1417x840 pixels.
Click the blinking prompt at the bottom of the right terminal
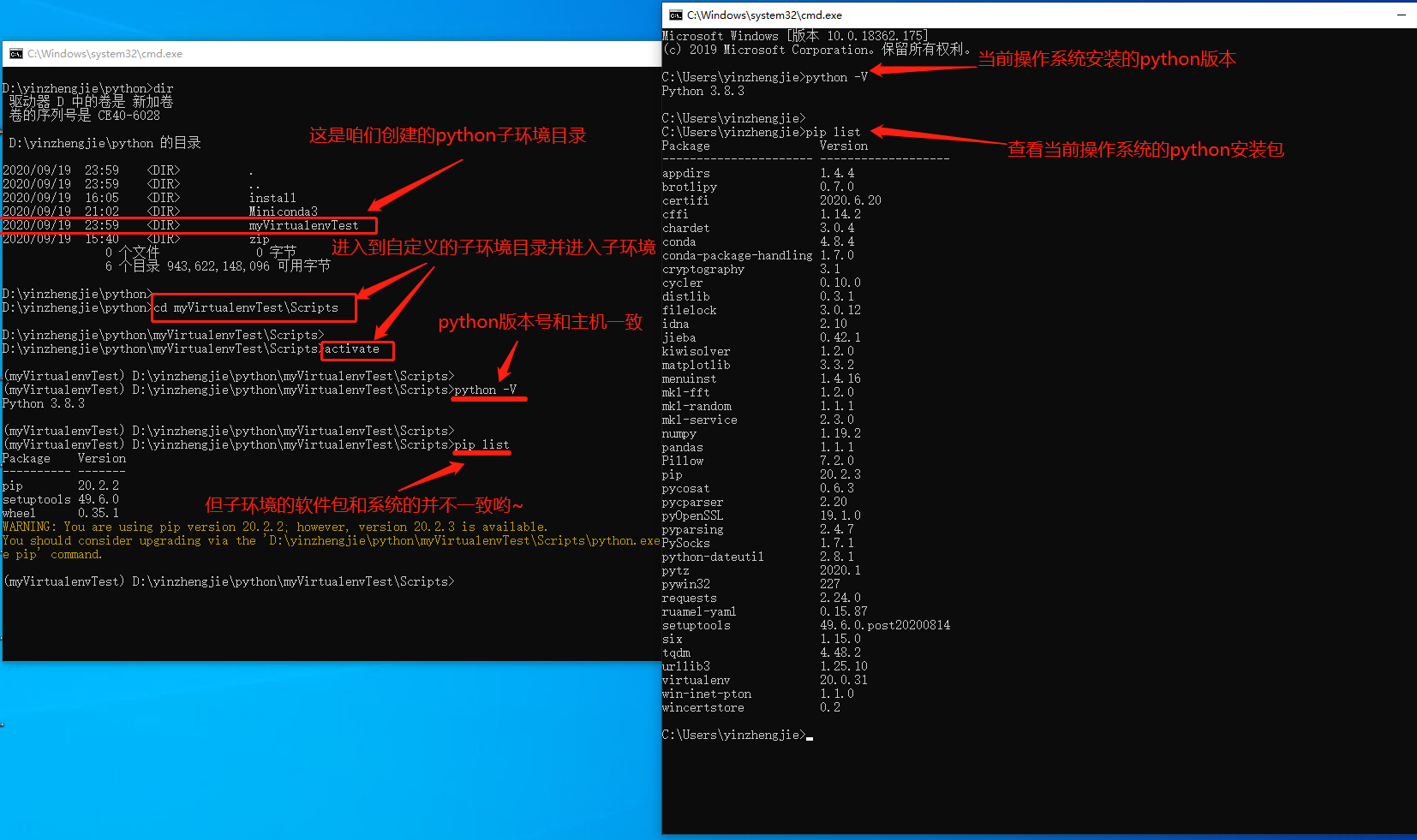pos(808,735)
